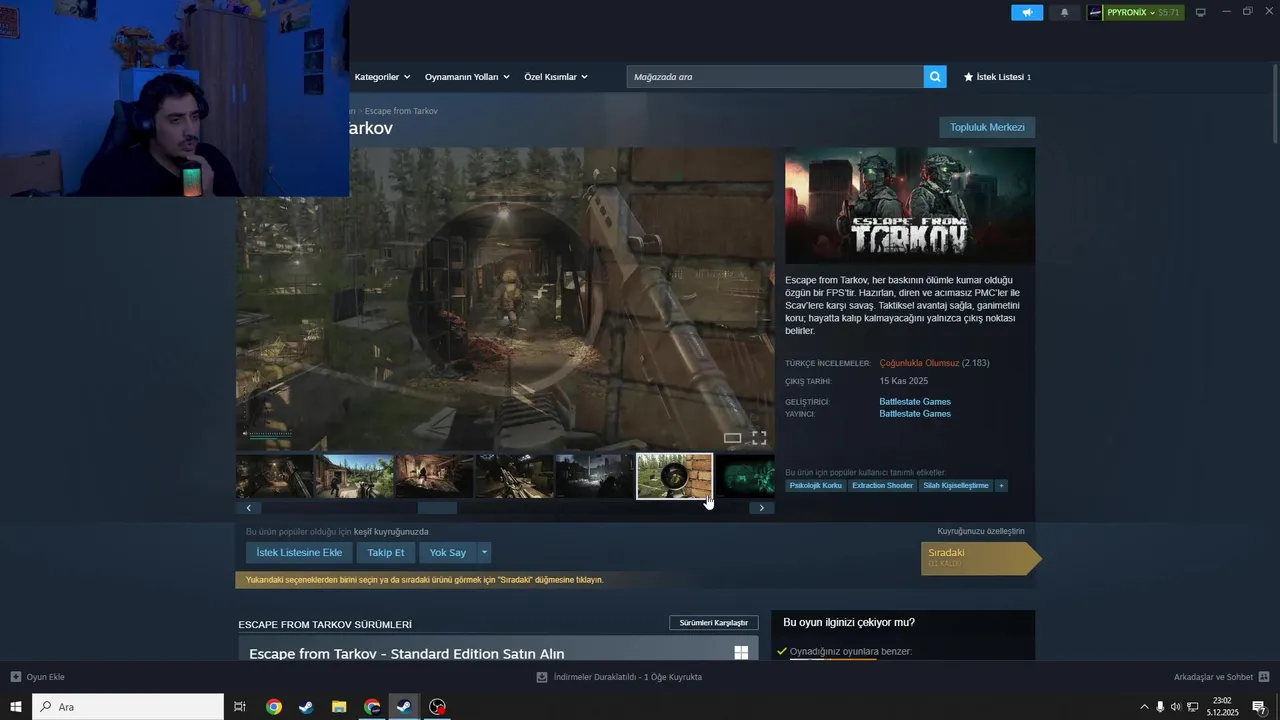Mute the trailer volume icon
The height and width of the screenshot is (720, 1280).
(245, 434)
